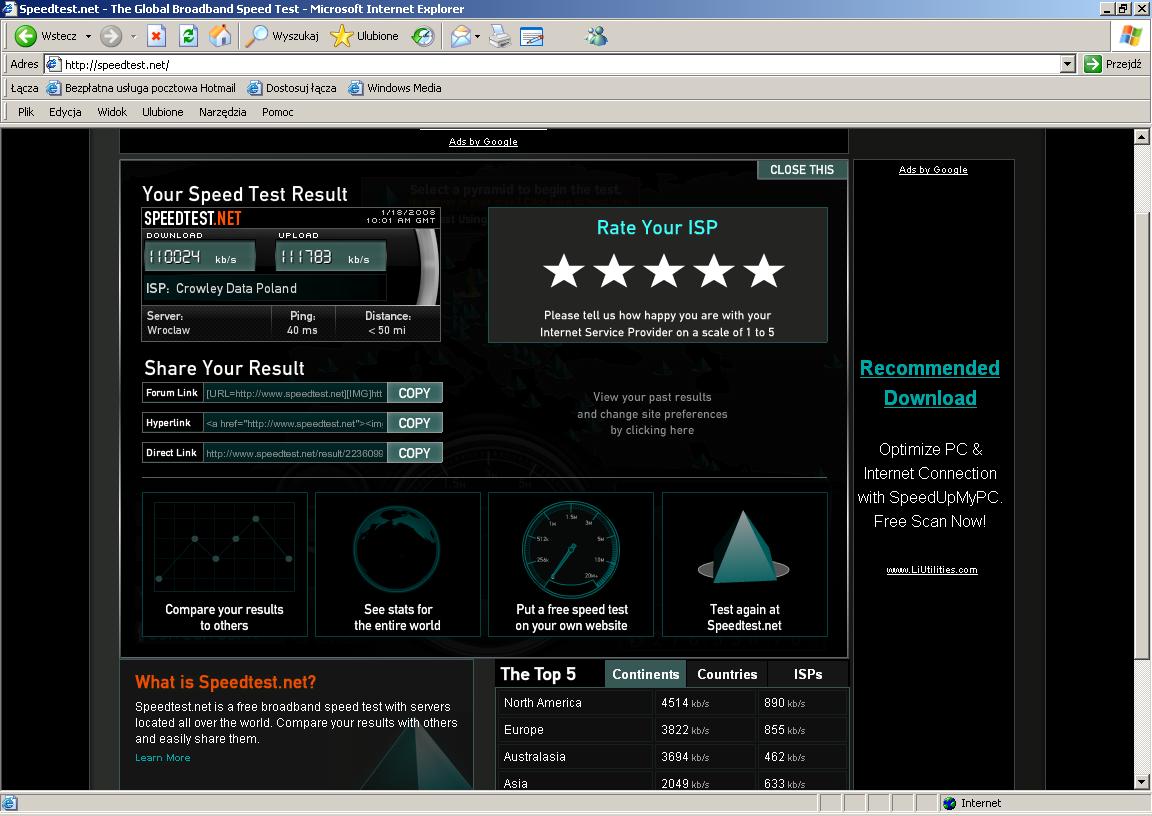Screen dimensions: 1152x816
Task: Open Wyszukaj search in the toolbar
Action: (283, 36)
